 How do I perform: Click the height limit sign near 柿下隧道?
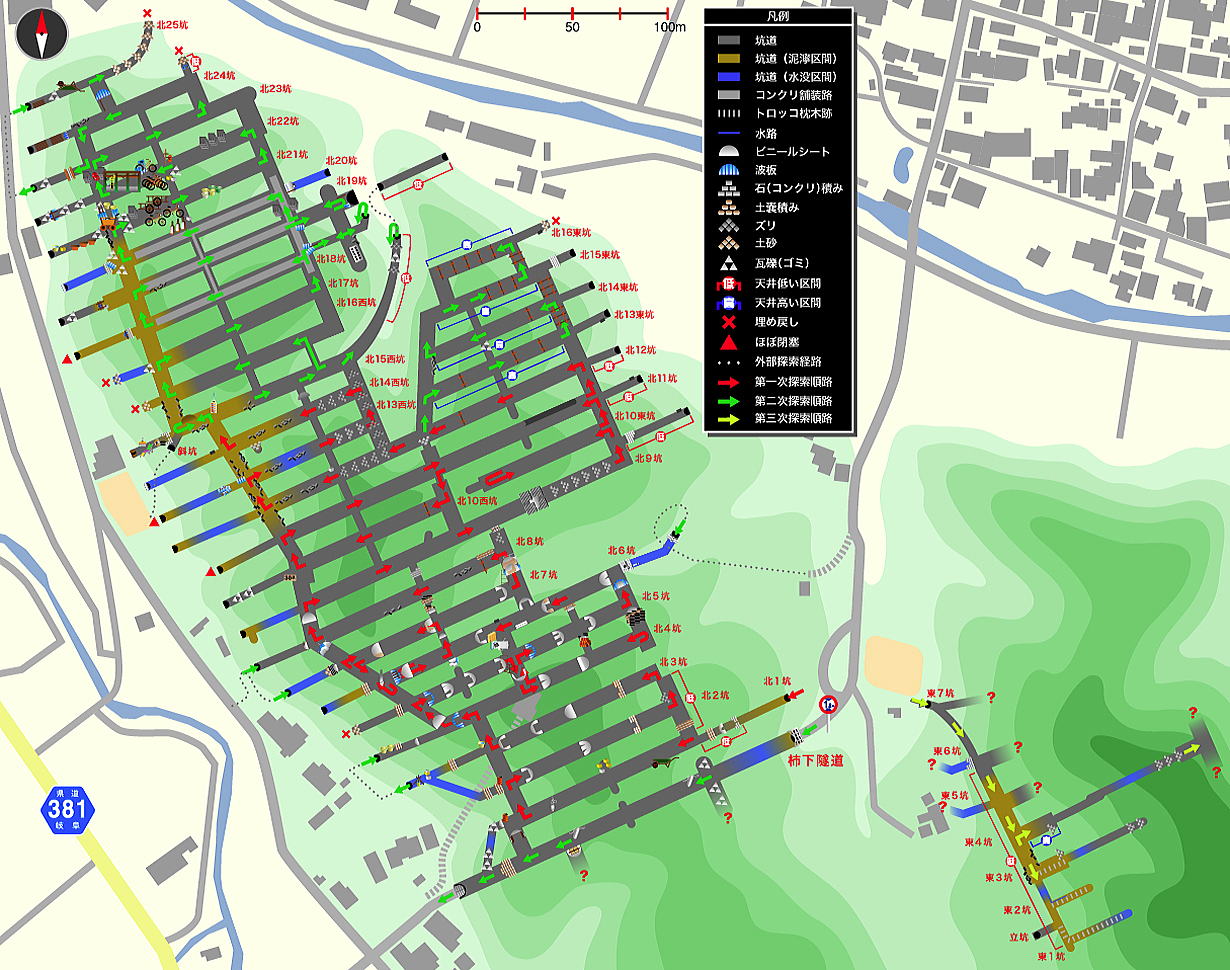pyautogui.click(x=828, y=705)
